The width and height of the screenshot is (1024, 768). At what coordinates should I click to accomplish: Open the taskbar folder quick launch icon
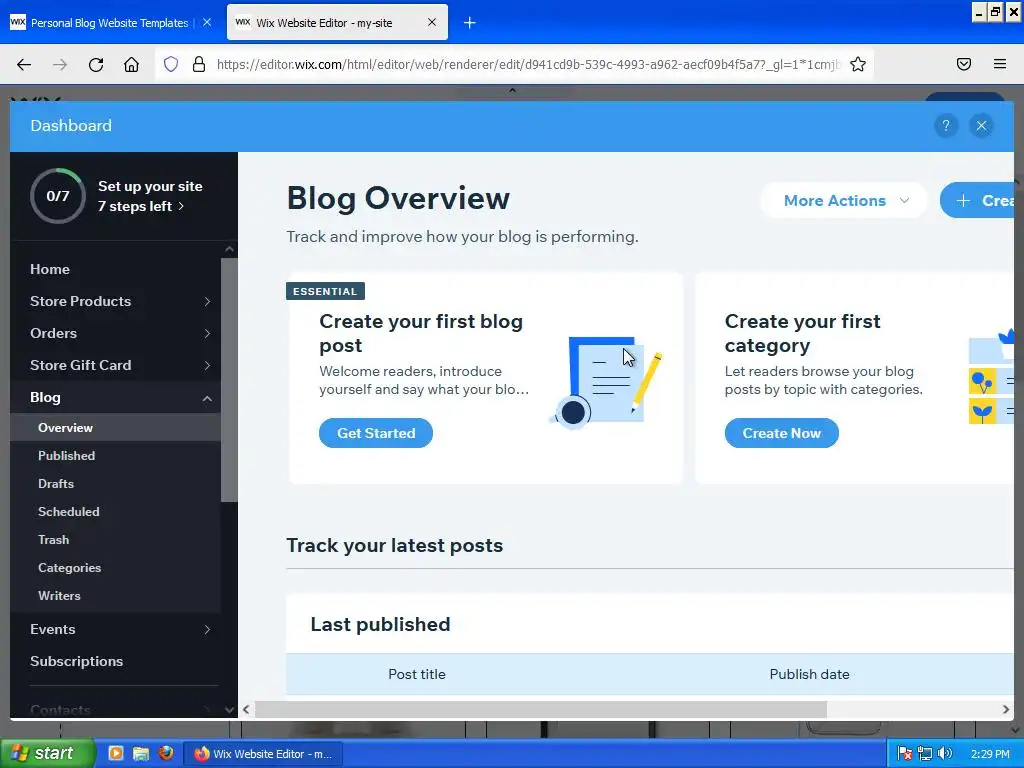pos(141,754)
